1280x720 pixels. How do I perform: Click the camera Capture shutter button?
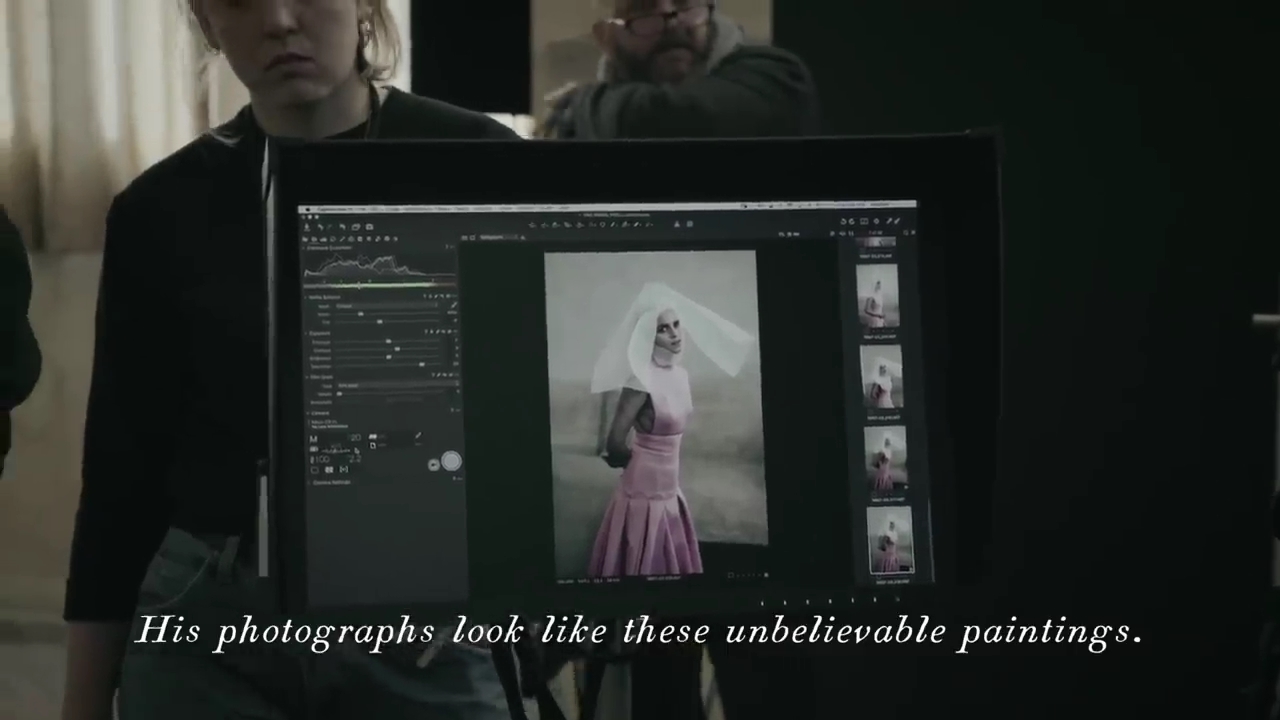[451, 461]
